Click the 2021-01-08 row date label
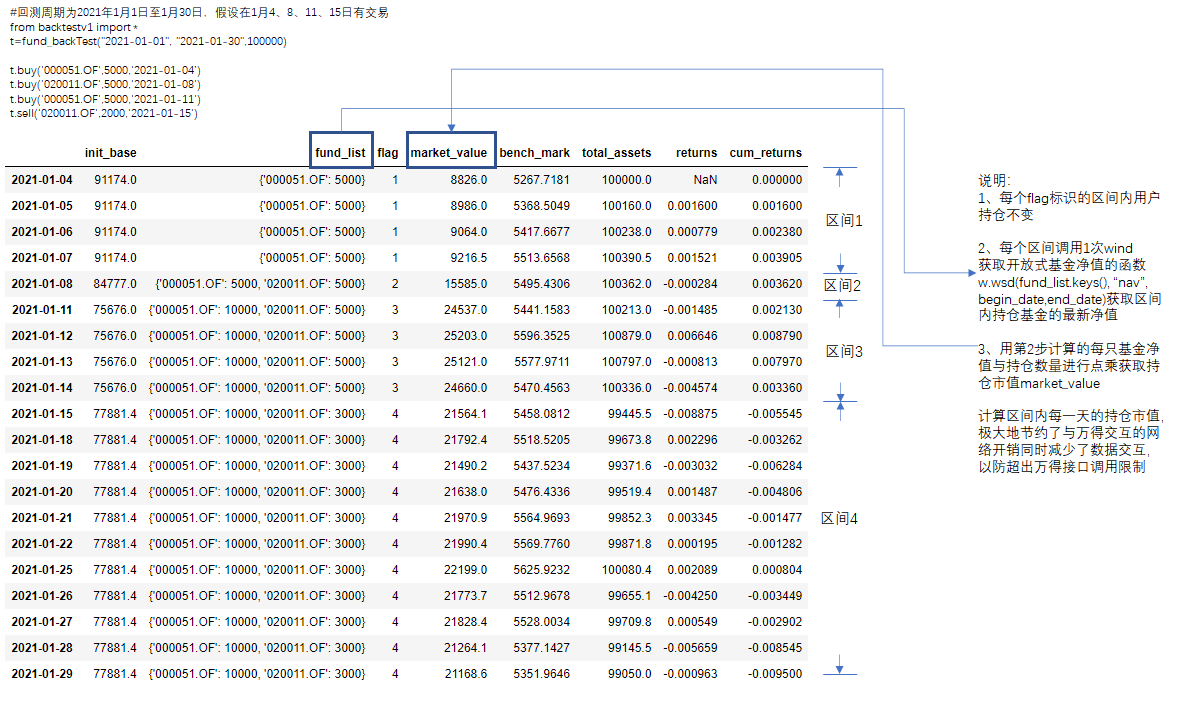Image resolution: width=1190 pixels, height=706 pixels. [x=42, y=284]
